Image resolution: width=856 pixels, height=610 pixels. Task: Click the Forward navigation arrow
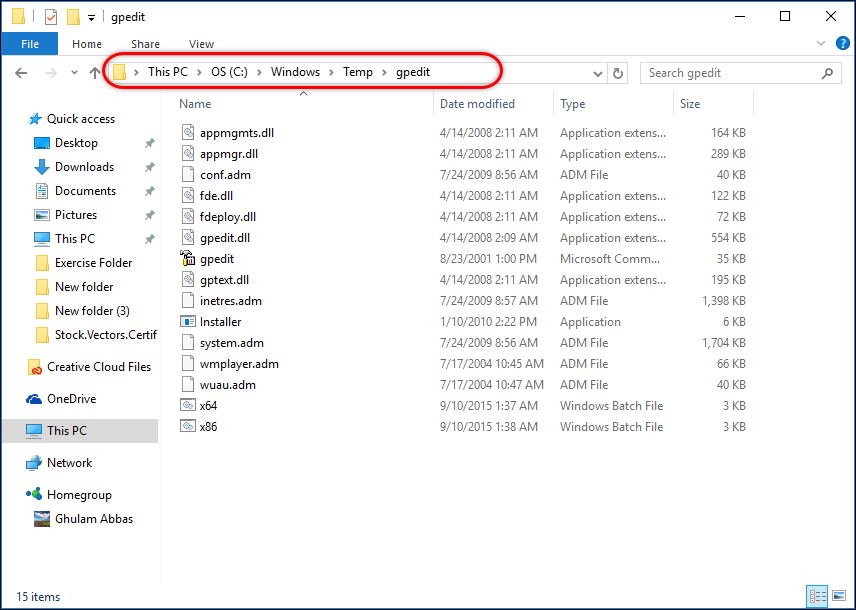[x=50, y=73]
